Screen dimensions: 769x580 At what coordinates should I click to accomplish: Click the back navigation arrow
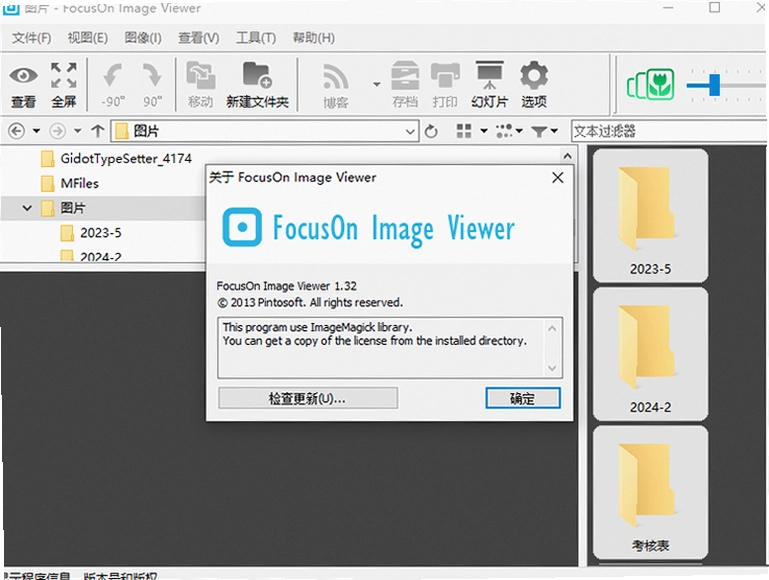(17, 131)
